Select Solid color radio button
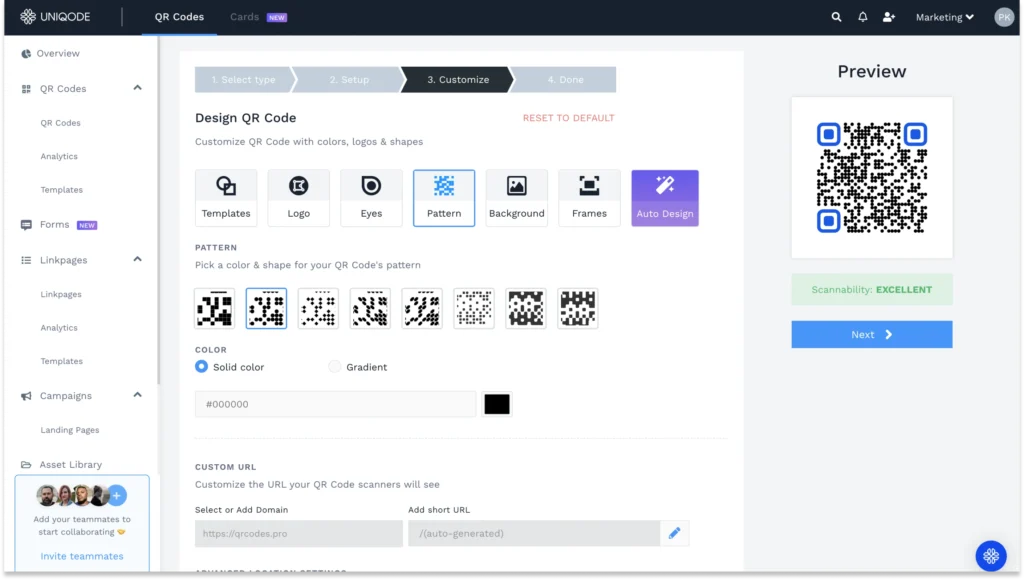Viewport: 1024px width, 580px height. (x=201, y=366)
